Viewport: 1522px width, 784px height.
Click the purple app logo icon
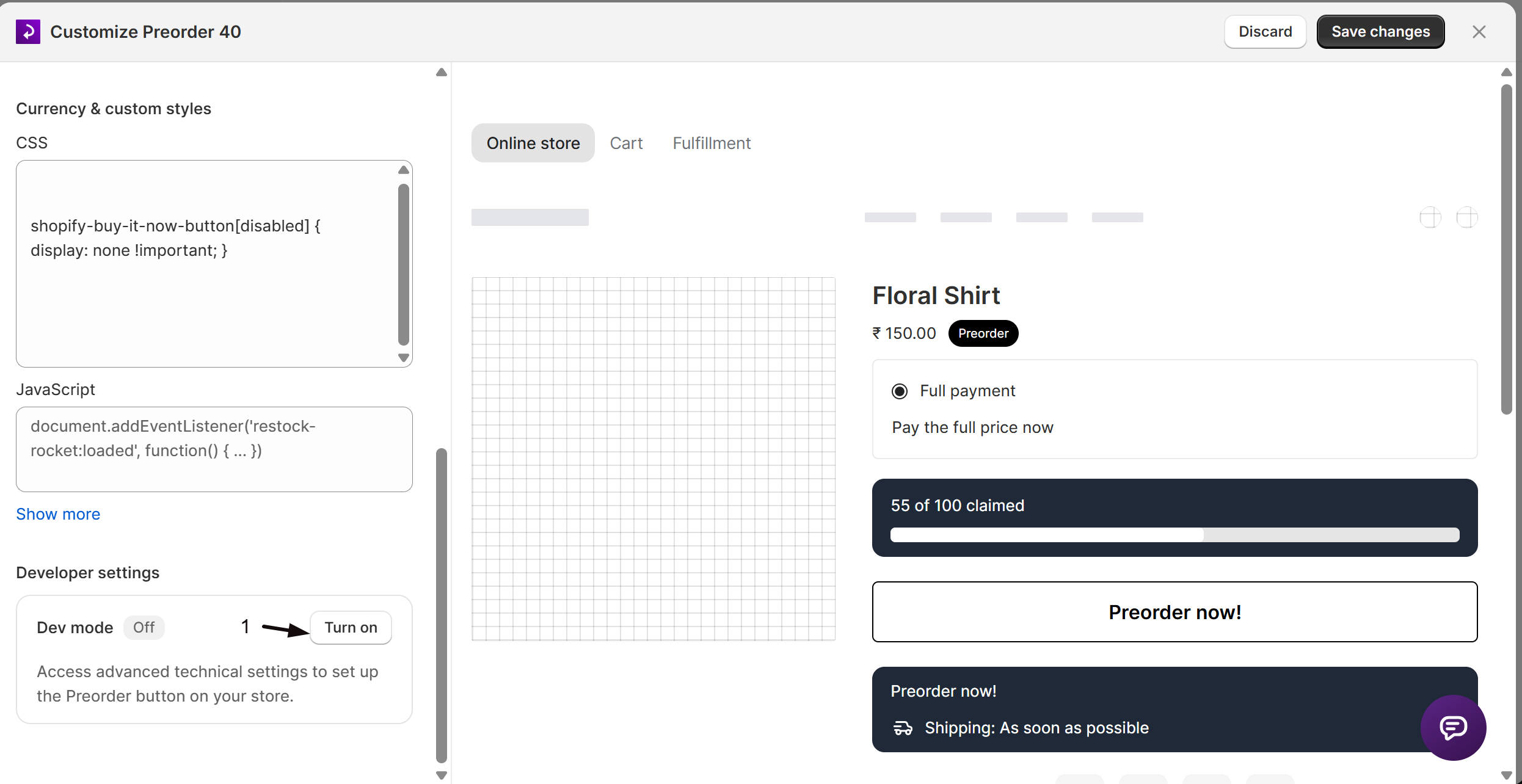(28, 32)
